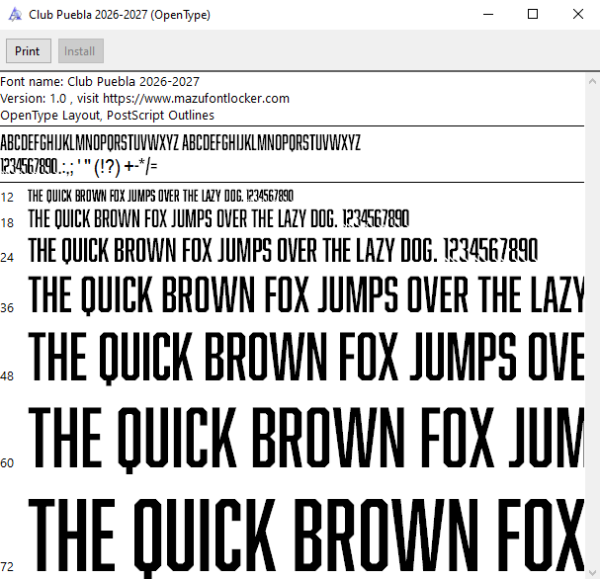Click the scrollbar up arrow
600x579 pixels.
click(x=592, y=81)
